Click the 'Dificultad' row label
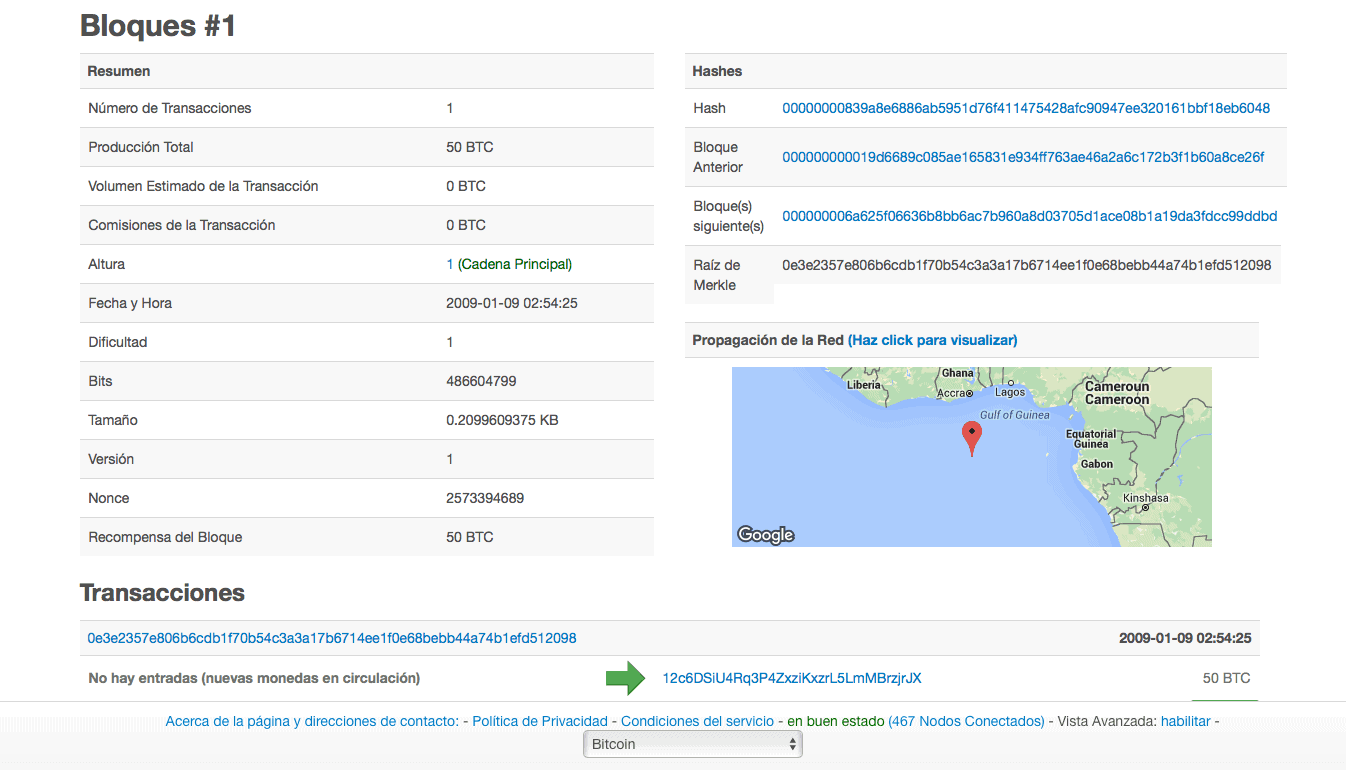 [x=118, y=342]
